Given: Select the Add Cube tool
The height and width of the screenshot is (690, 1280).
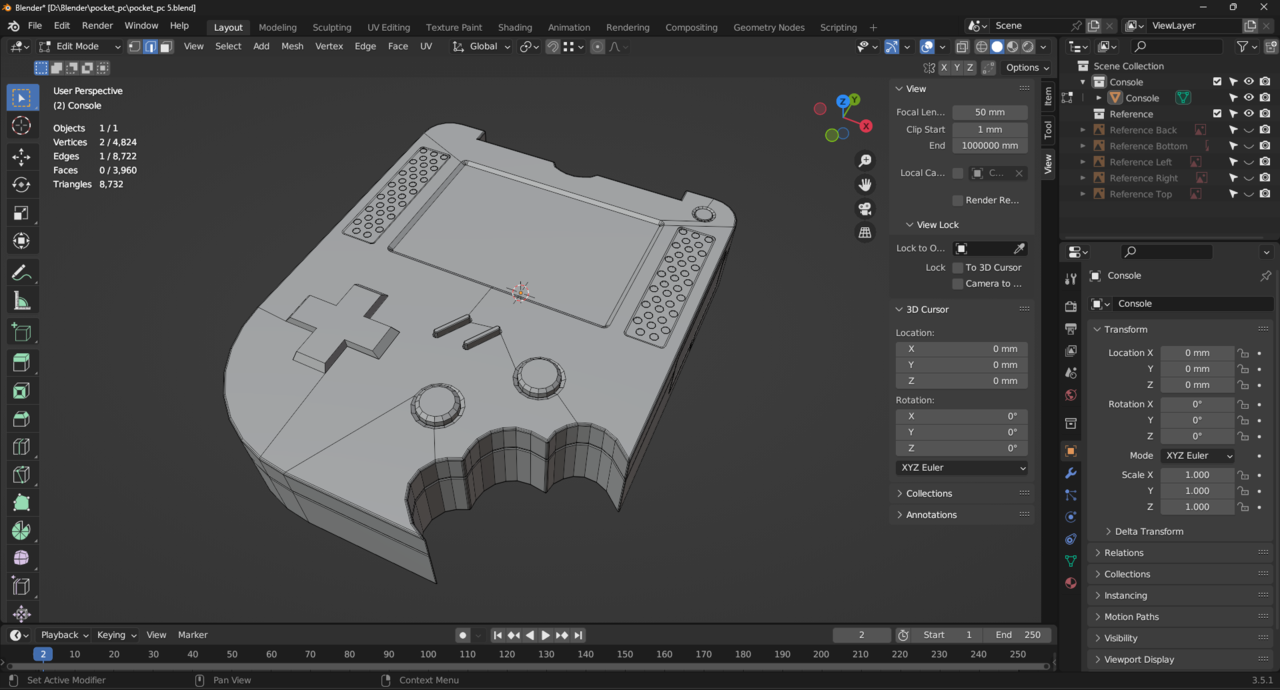Looking at the screenshot, I should coord(21,333).
